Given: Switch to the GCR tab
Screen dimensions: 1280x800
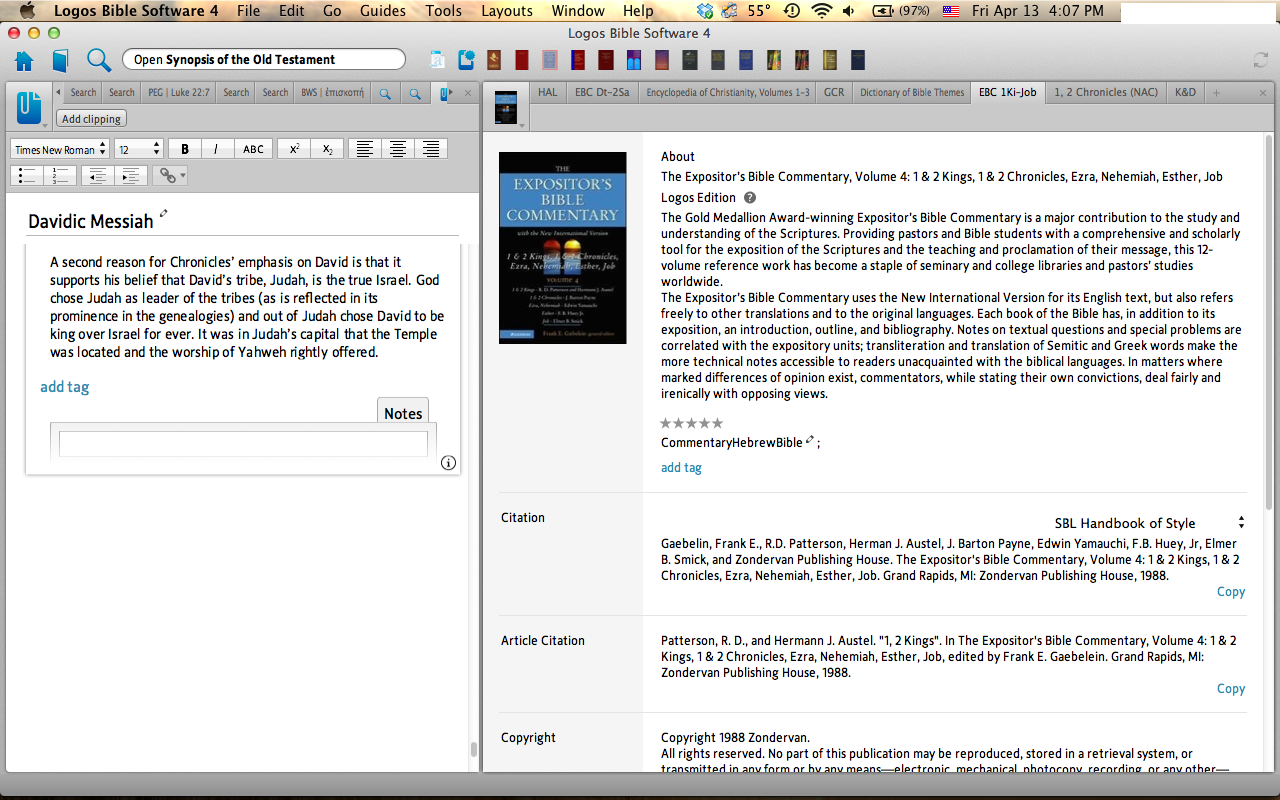Looking at the screenshot, I should [833, 92].
